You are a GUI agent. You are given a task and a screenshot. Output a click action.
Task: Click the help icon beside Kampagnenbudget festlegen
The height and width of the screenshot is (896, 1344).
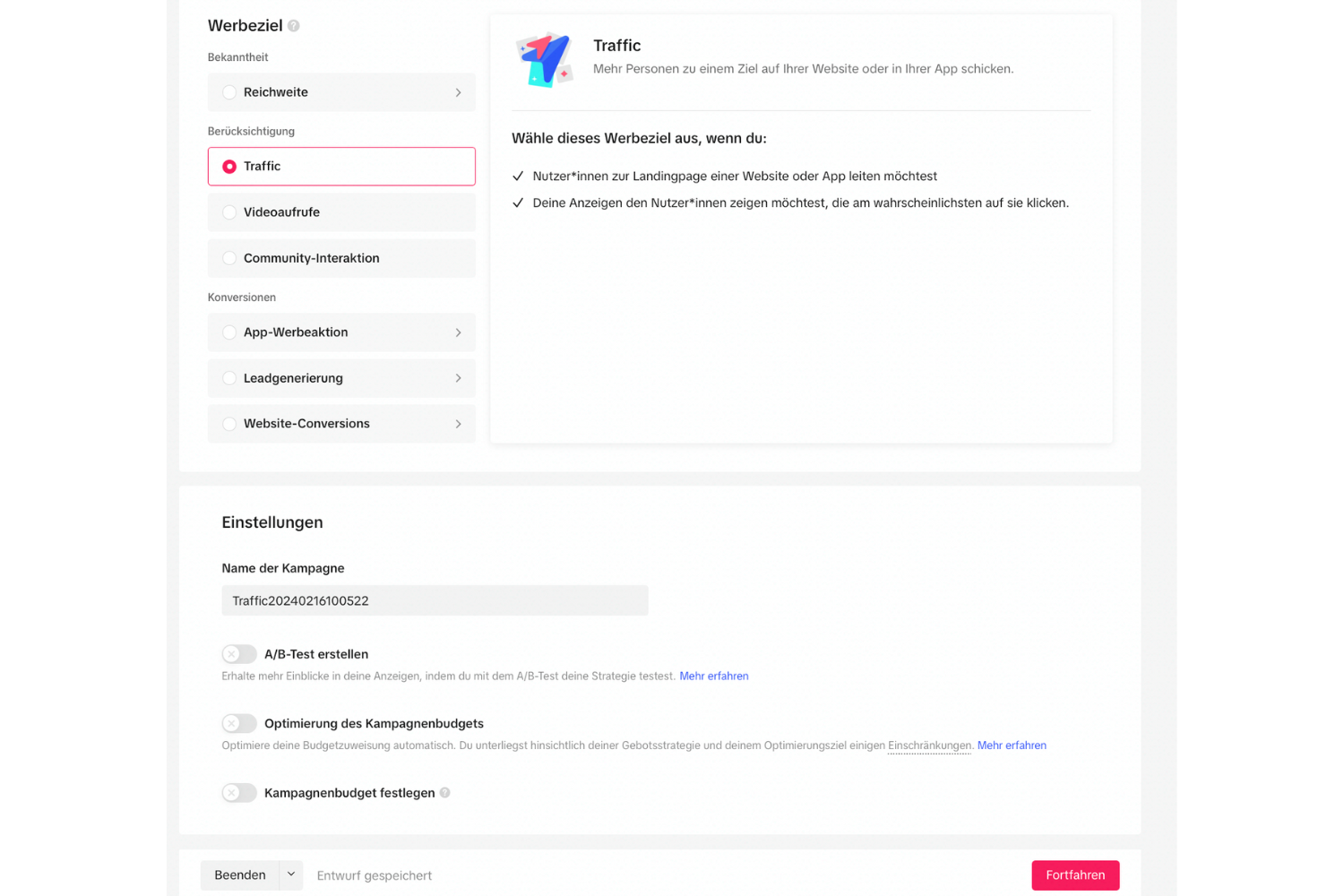[444, 793]
